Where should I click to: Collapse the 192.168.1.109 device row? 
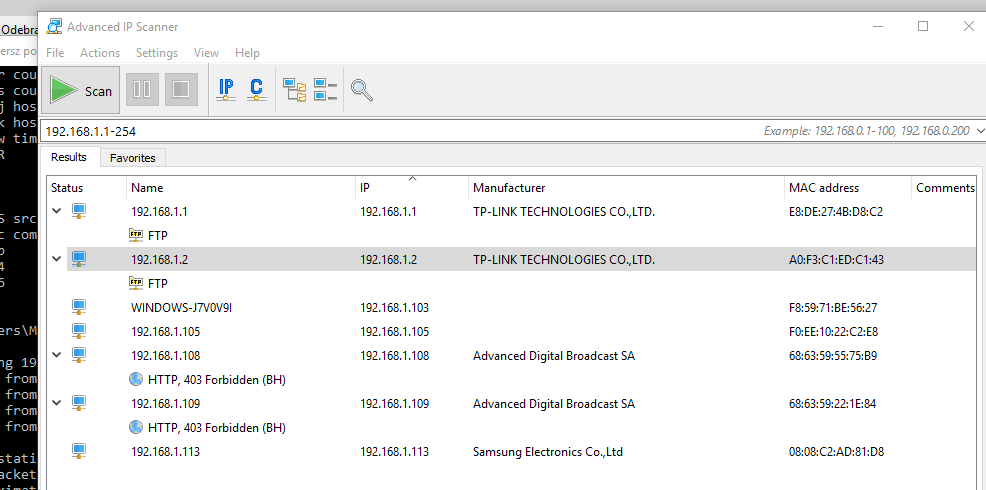click(x=57, y=402)
